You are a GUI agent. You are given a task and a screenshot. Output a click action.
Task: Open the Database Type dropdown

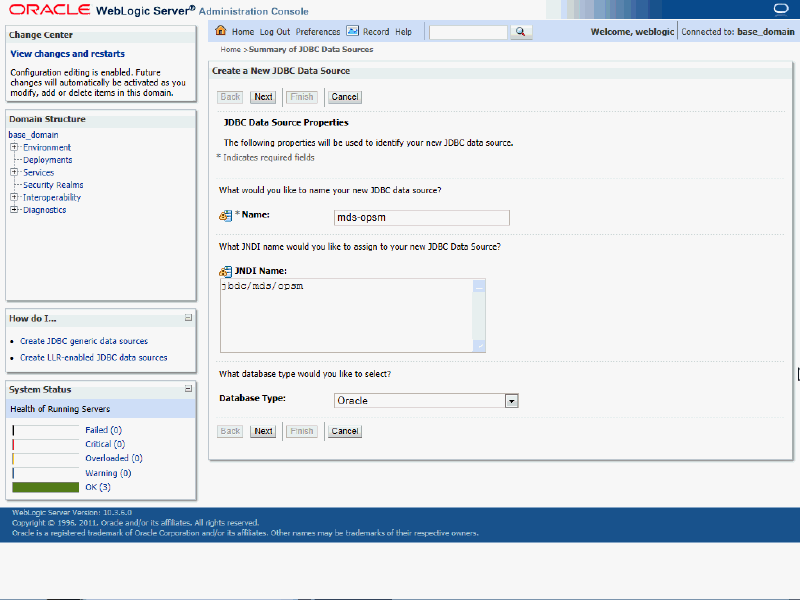click(x=512, y=401)
